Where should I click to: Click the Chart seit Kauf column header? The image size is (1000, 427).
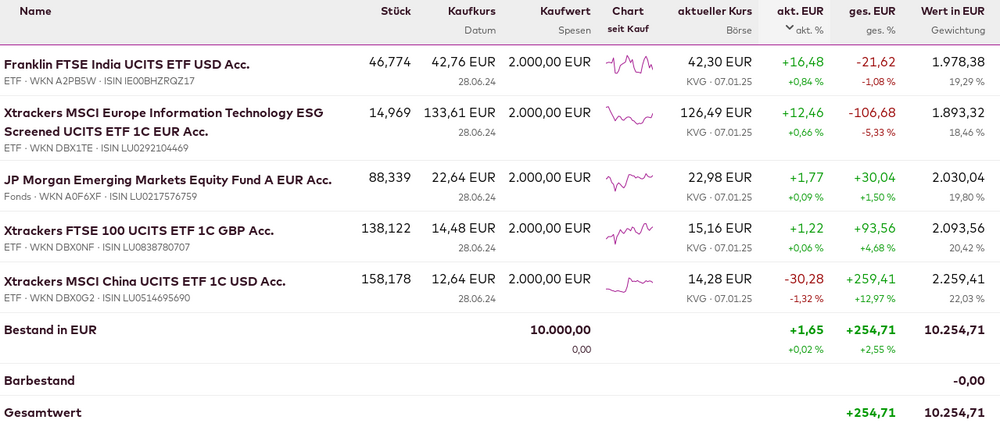(628, 11)
